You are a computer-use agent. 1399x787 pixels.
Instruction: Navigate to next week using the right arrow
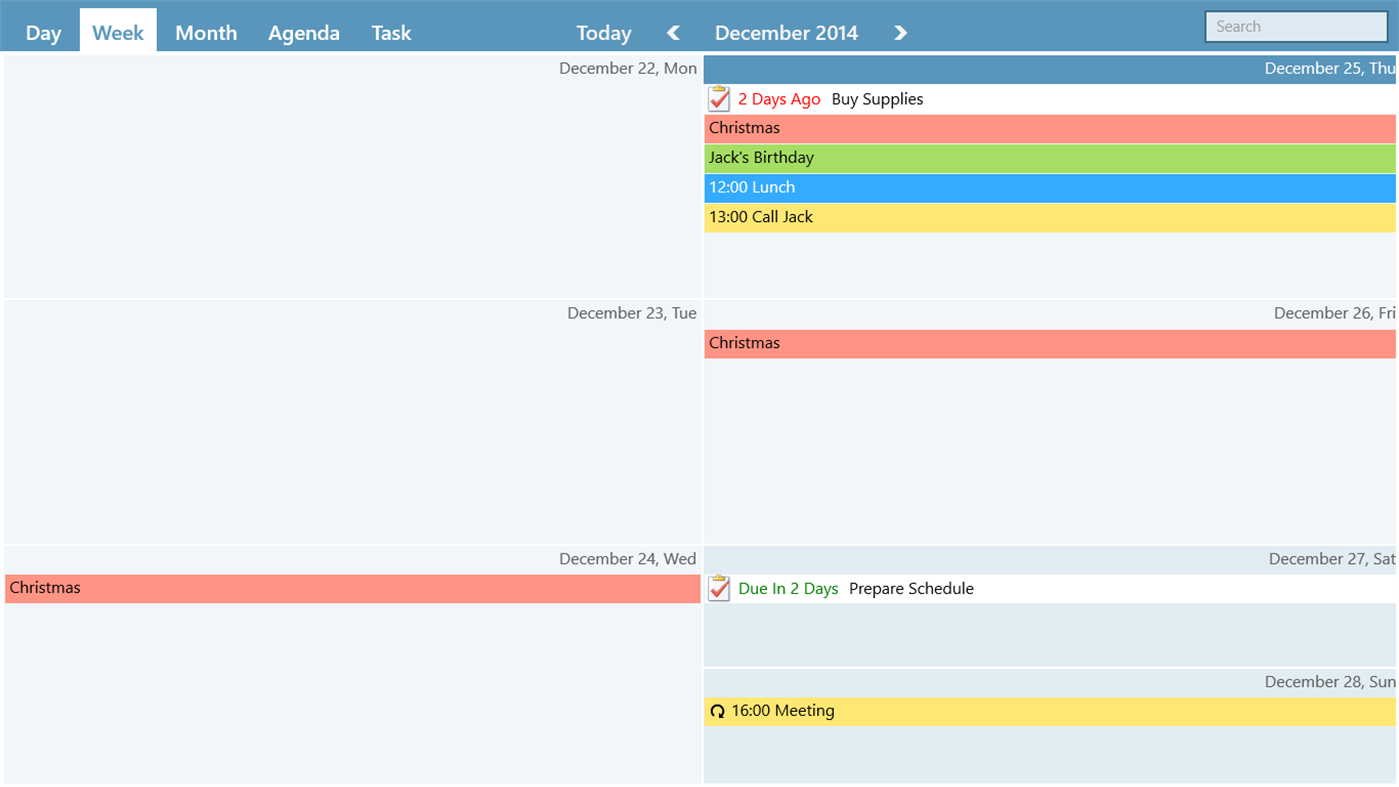899,31
